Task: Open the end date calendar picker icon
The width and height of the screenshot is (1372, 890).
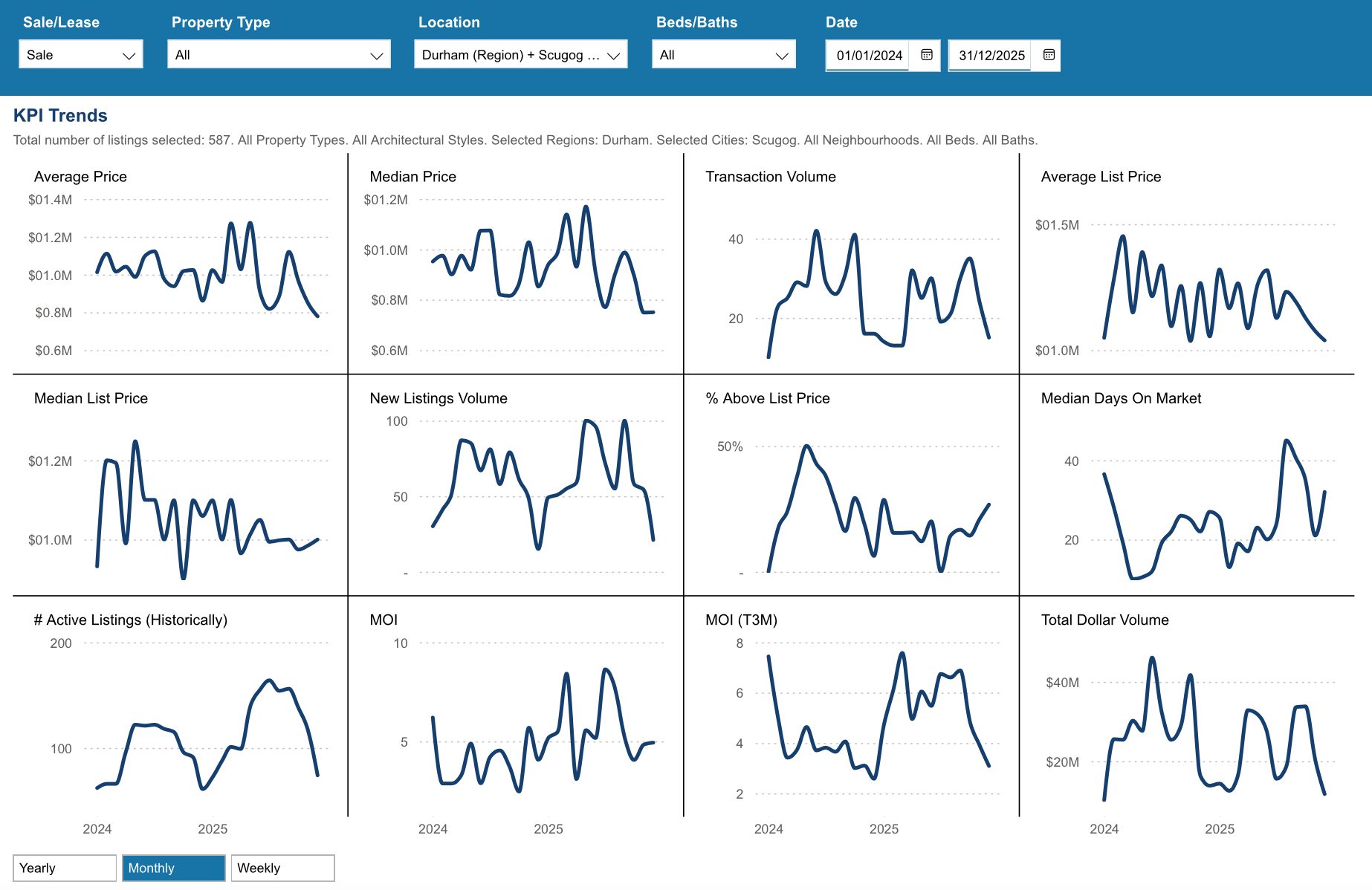Action: click(x=1049, y=55)
